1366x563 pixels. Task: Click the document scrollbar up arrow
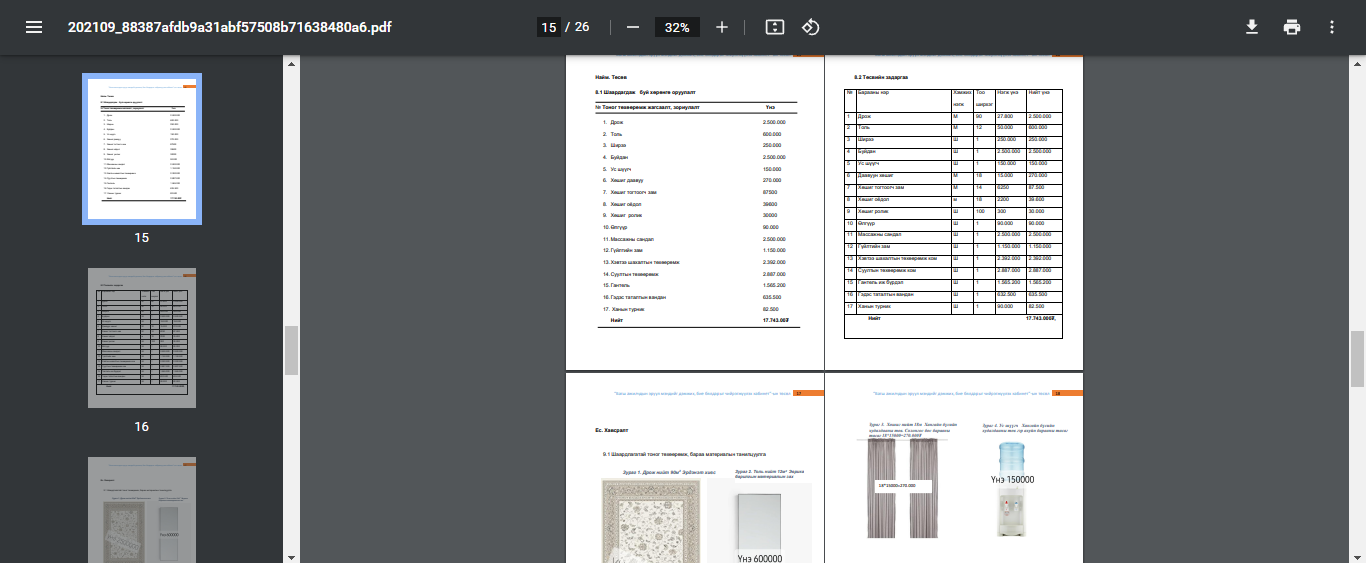[x=1357, y=64]
